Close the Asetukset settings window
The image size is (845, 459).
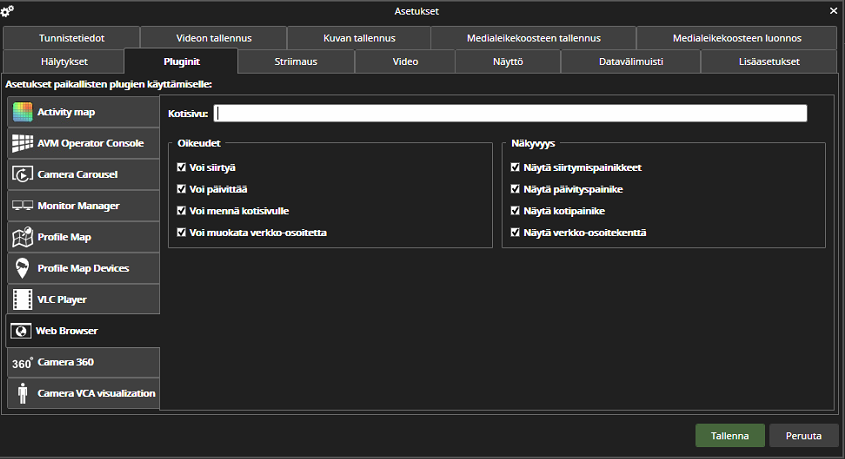click(x=833, y=11)
